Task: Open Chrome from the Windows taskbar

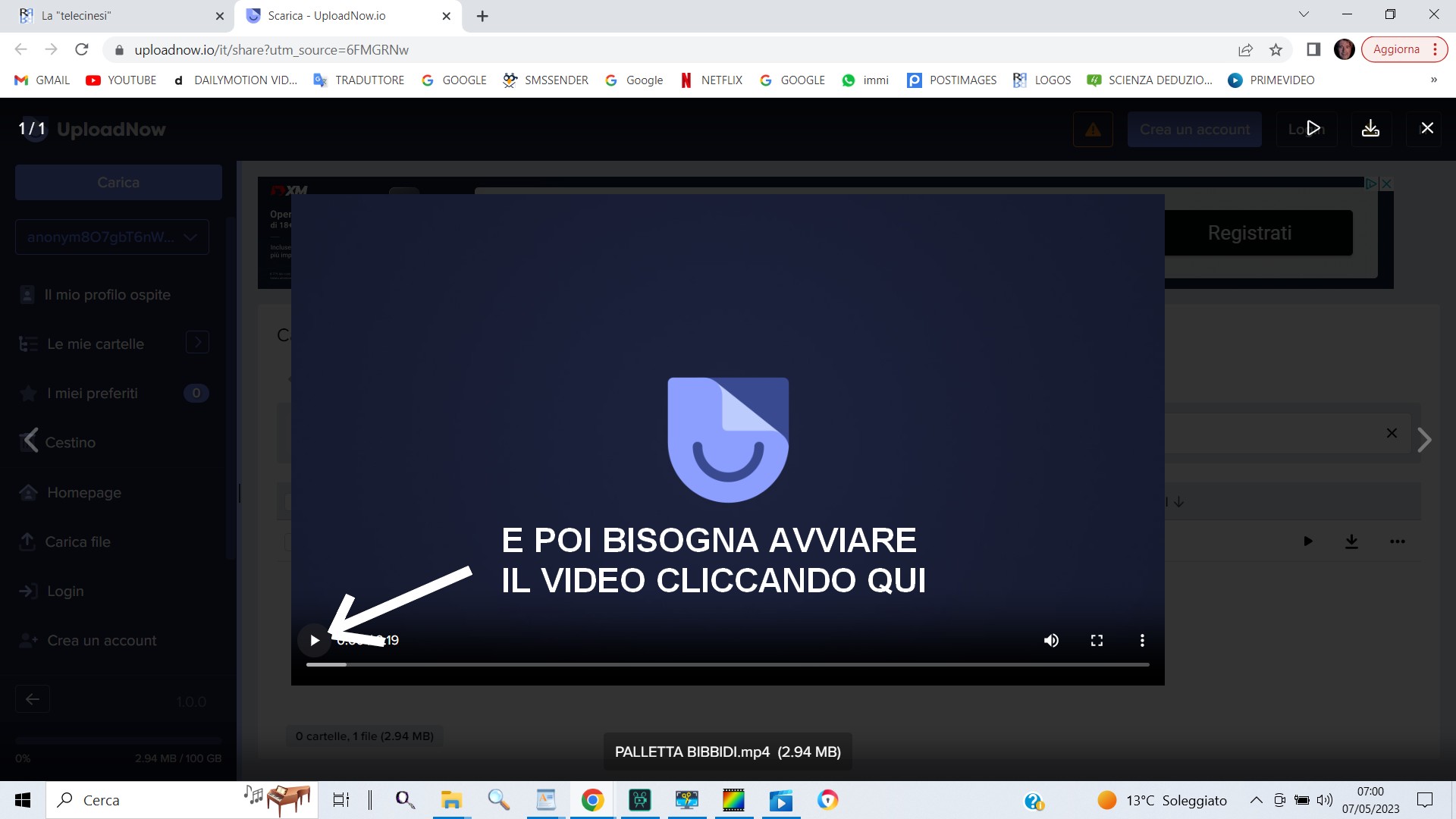Action: coord(592,800)
